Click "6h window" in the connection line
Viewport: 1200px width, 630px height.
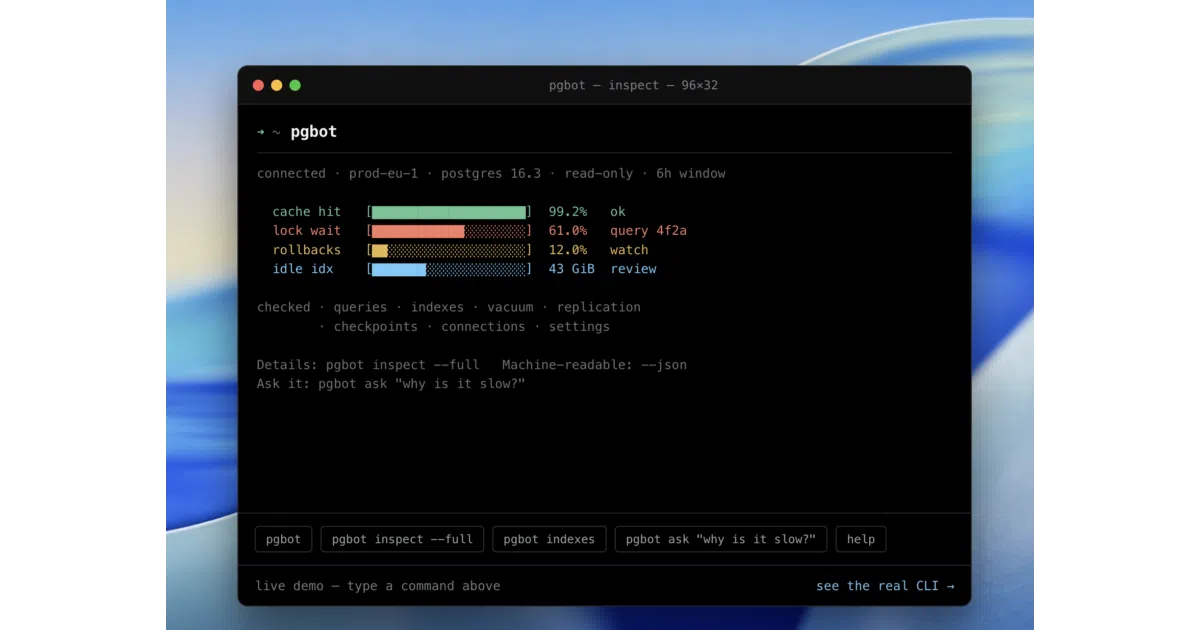point(691,174)
